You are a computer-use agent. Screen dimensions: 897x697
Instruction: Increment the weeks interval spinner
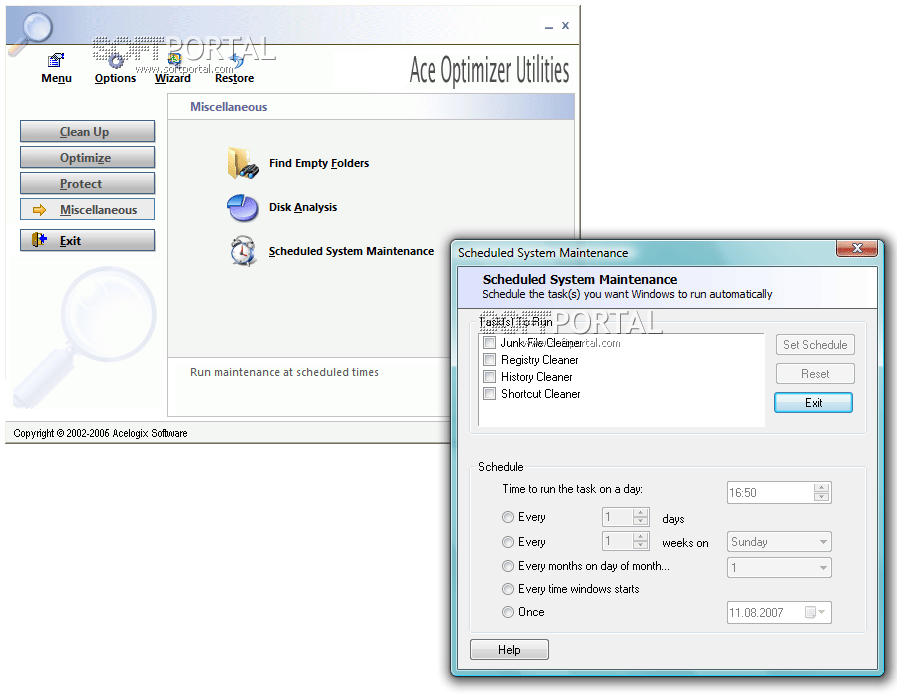coord(641,537)
